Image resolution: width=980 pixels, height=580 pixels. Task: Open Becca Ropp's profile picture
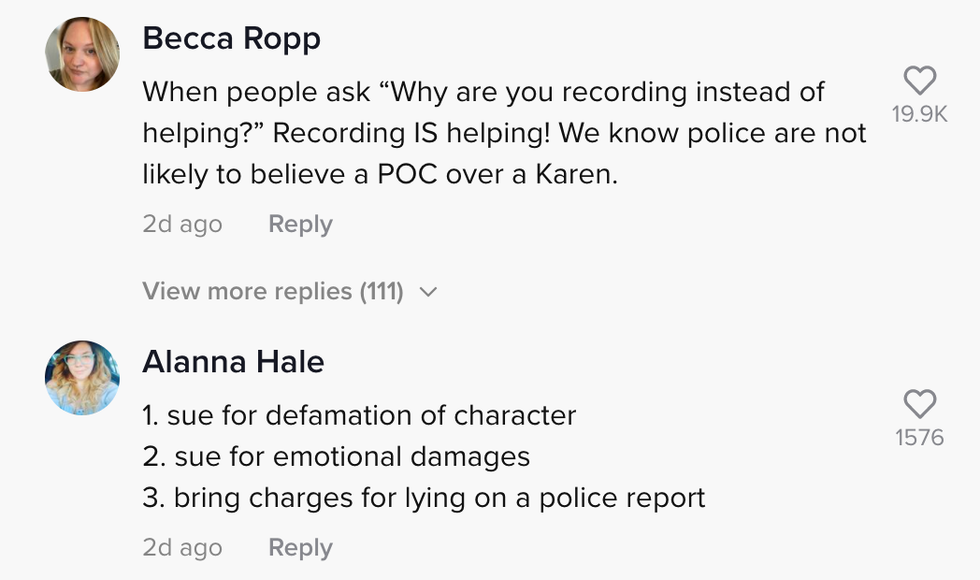[82, 55]
